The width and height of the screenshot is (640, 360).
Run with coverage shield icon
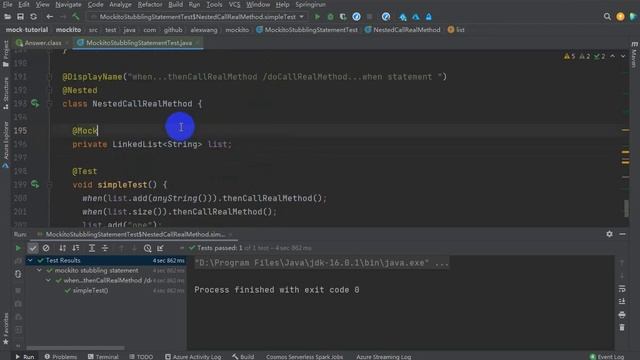tap(343, 17)
